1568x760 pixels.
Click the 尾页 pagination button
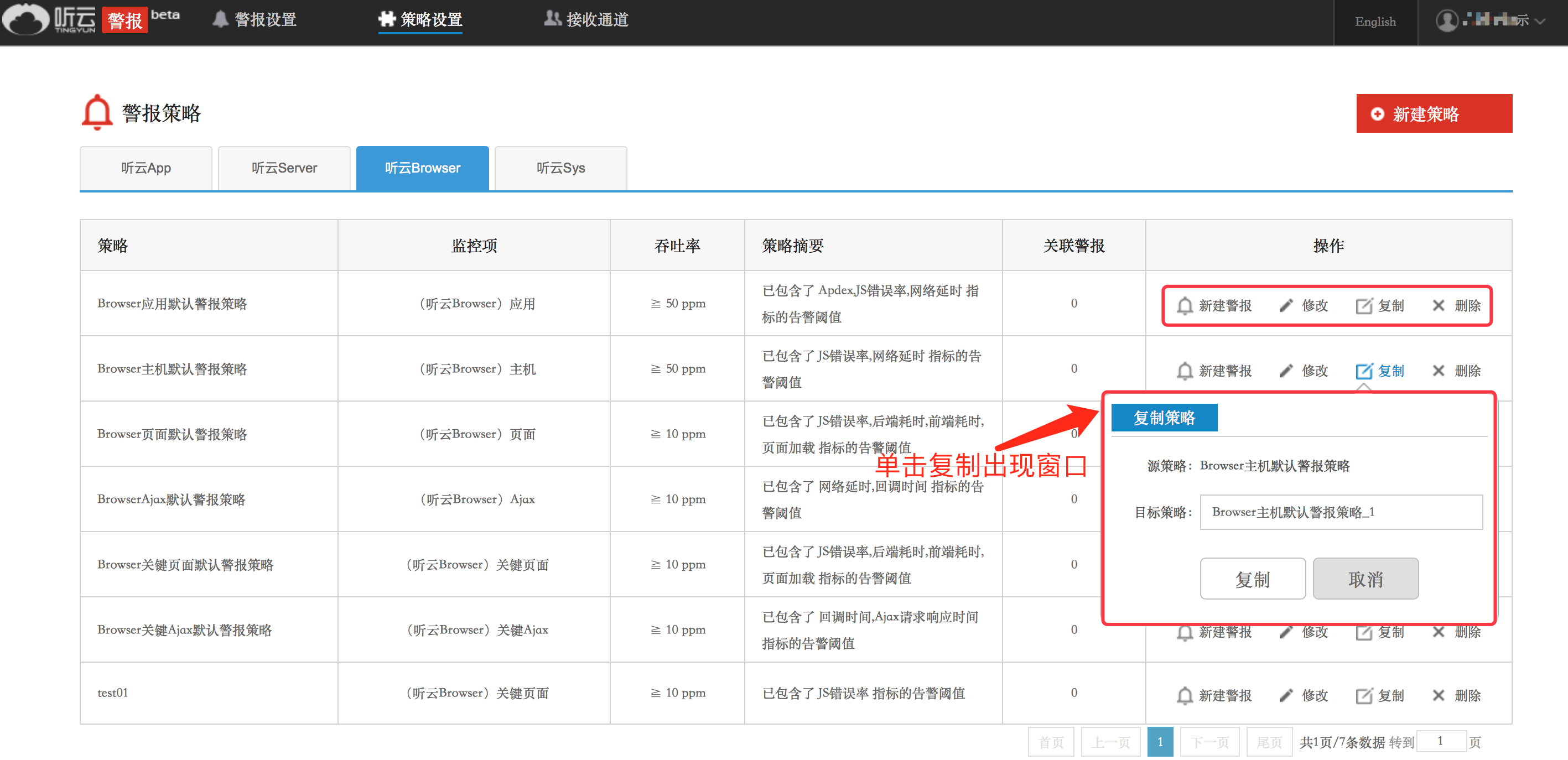pyautogui.click(x=1269, y=742)
